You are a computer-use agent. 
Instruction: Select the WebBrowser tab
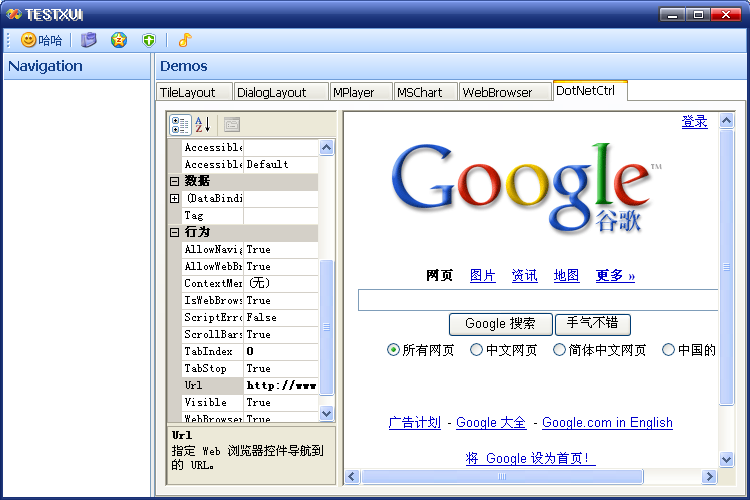pyautogui.click(x=505, y=92)
